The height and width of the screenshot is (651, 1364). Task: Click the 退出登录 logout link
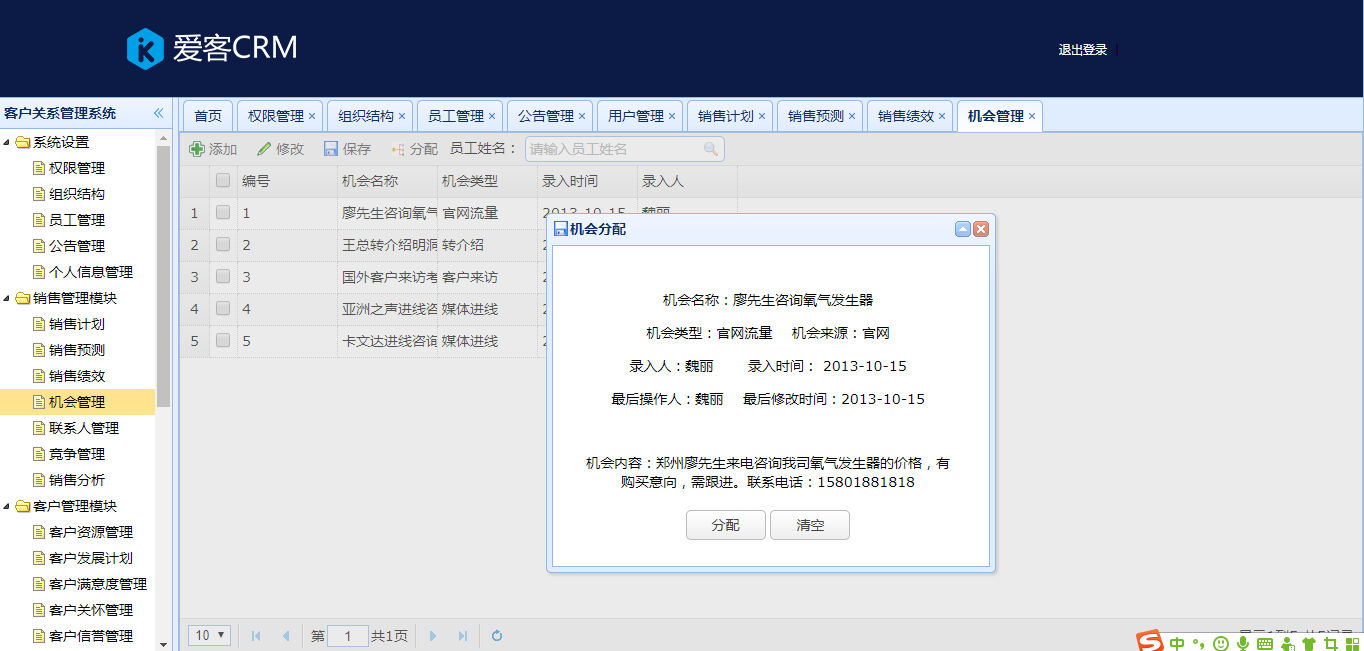click(1083, 50)
